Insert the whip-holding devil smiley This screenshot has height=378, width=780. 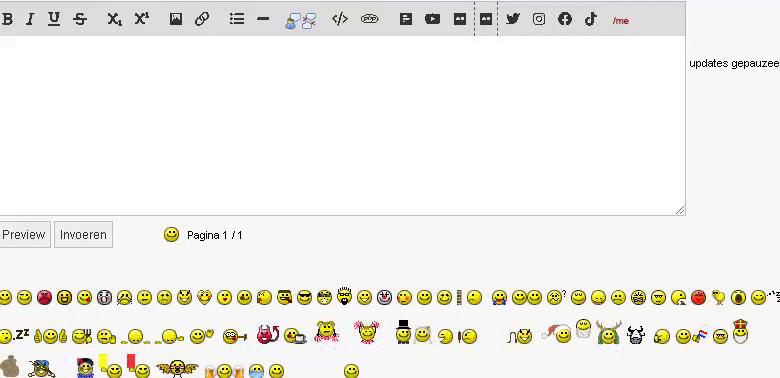tap(520, 337)
